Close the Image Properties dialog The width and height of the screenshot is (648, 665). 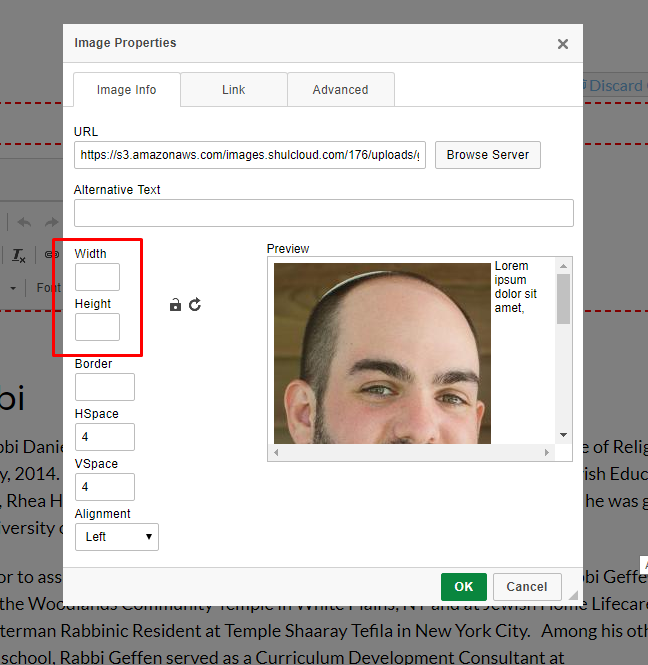pyautogui.click(x=563, y=44)
